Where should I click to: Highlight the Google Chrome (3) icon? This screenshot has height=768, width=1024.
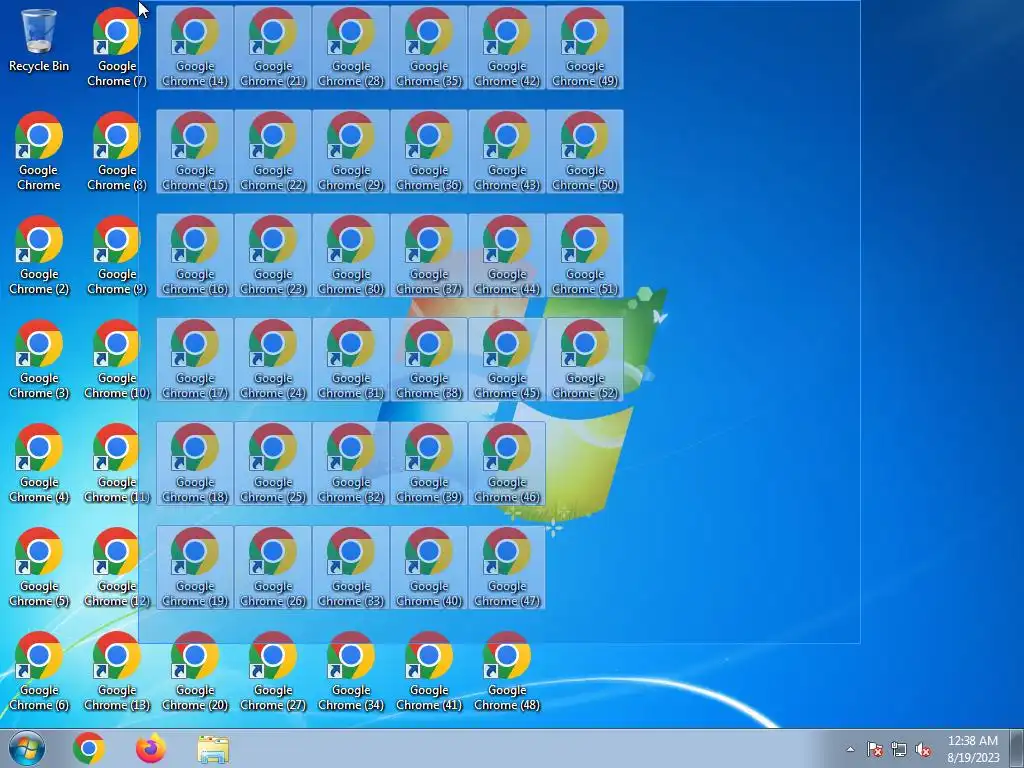(x=39, y=359)
